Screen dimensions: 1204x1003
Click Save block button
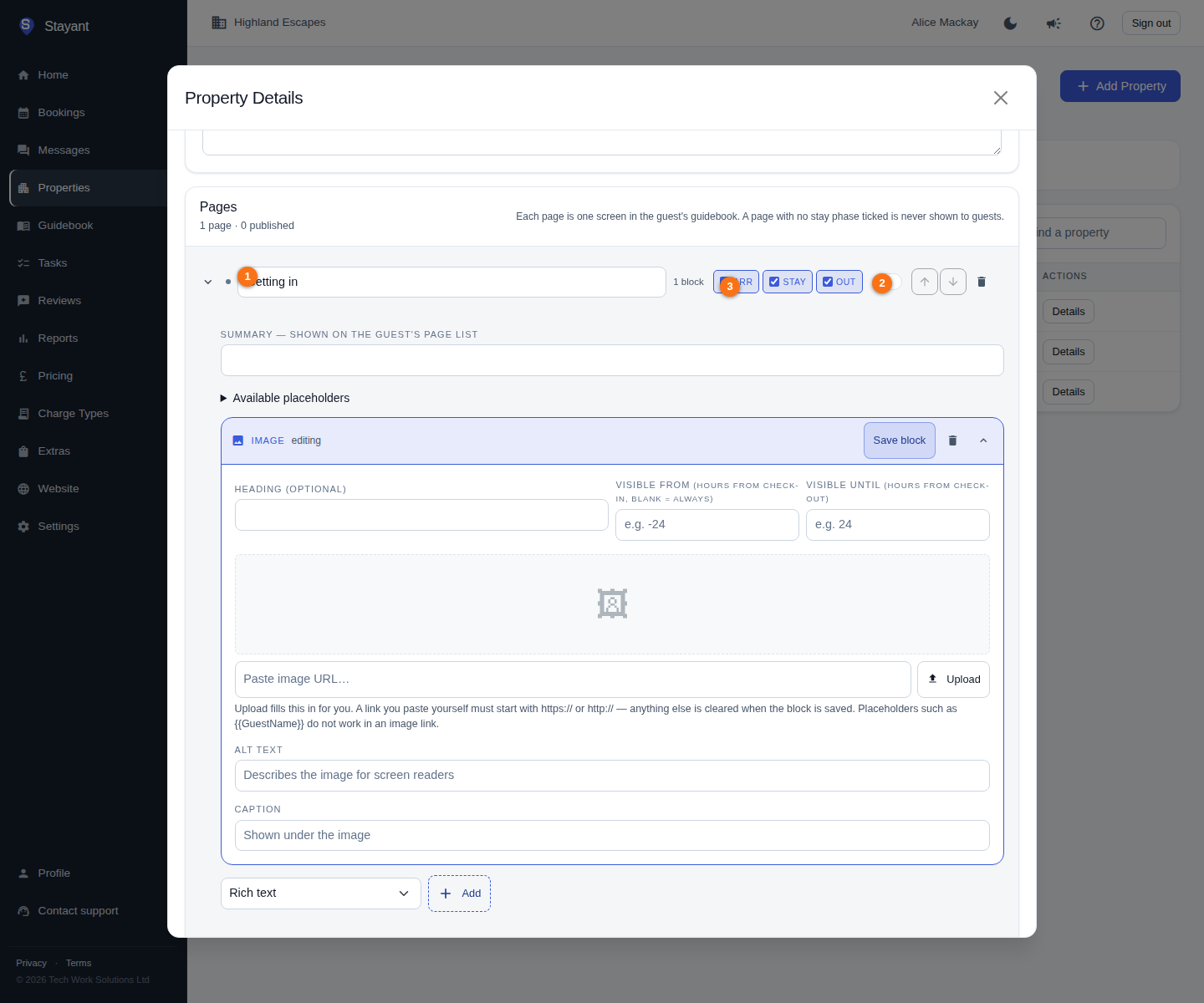[x=900, y=440]
